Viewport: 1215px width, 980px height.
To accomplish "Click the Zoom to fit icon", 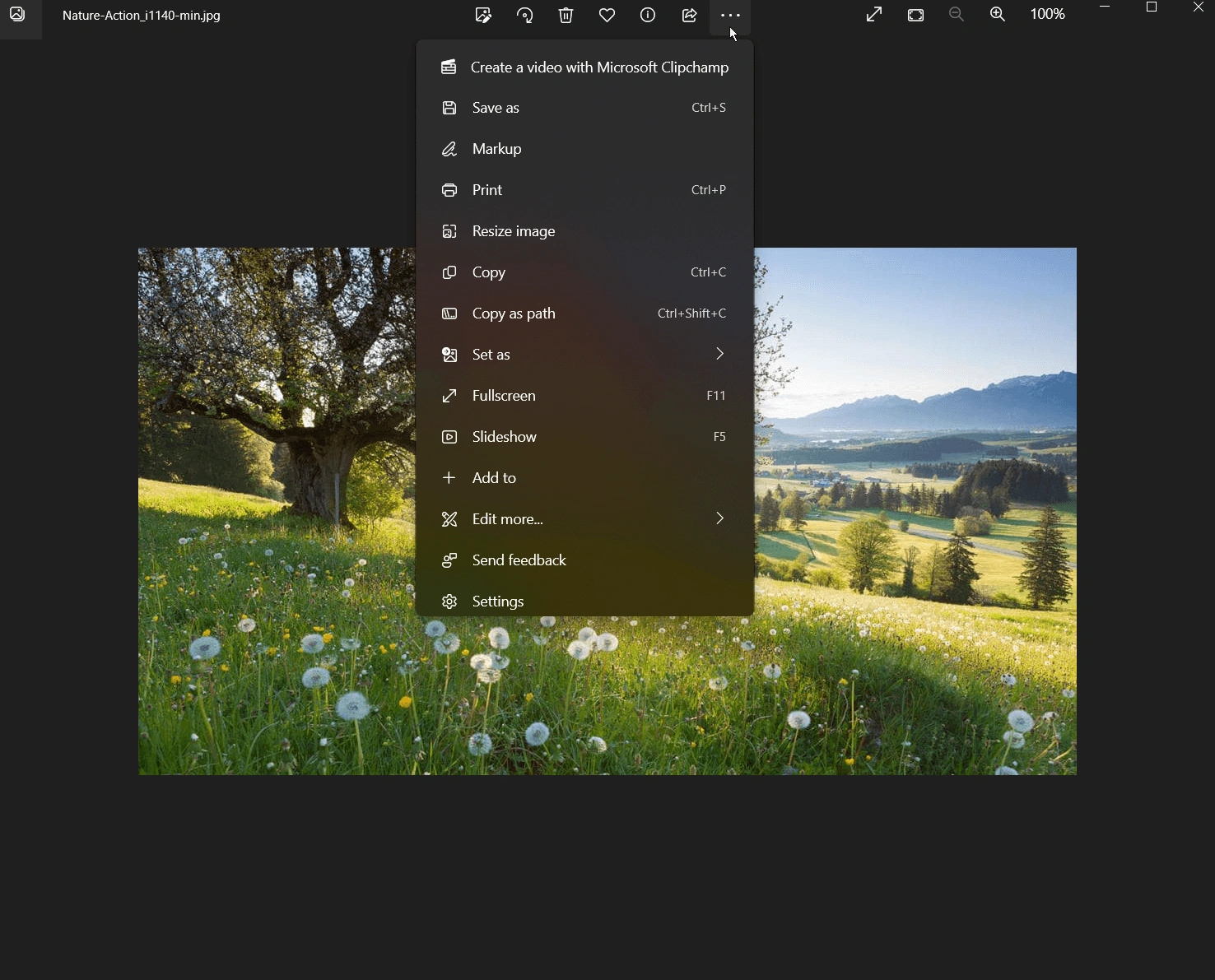I will 915,15.
